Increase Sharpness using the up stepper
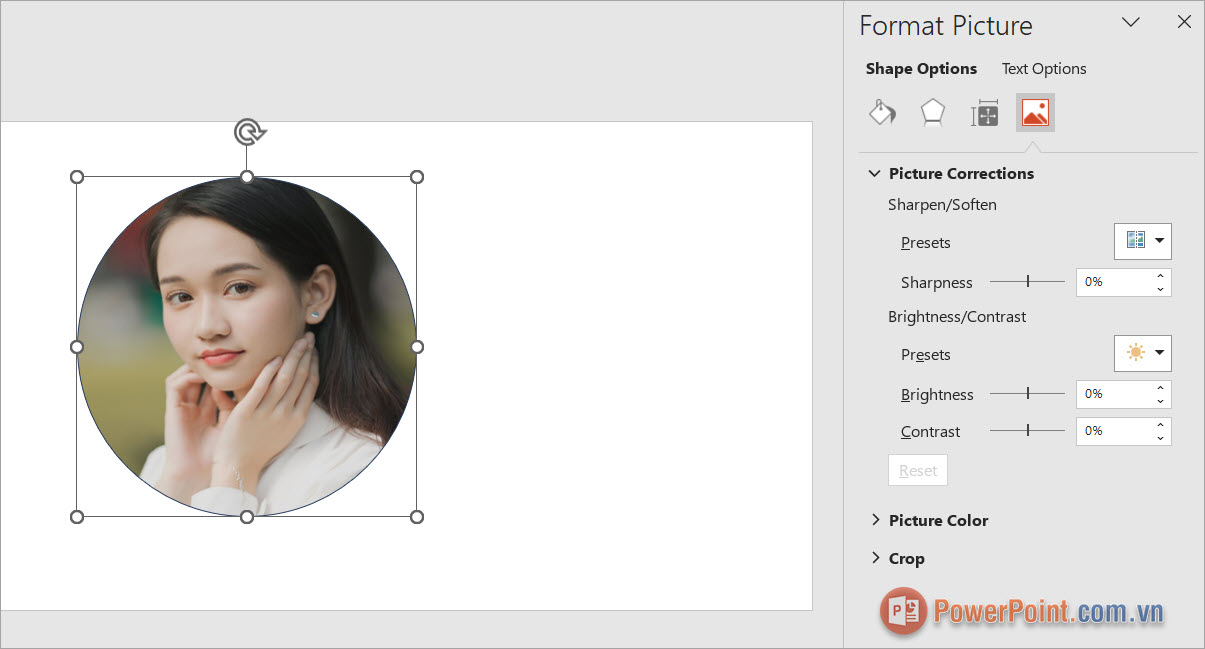1205x649 pixels. click(x=1159, y=276)
